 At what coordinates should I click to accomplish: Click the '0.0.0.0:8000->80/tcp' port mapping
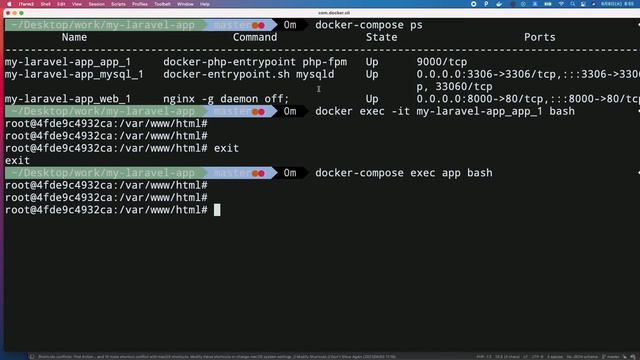(x=480, y=99)
